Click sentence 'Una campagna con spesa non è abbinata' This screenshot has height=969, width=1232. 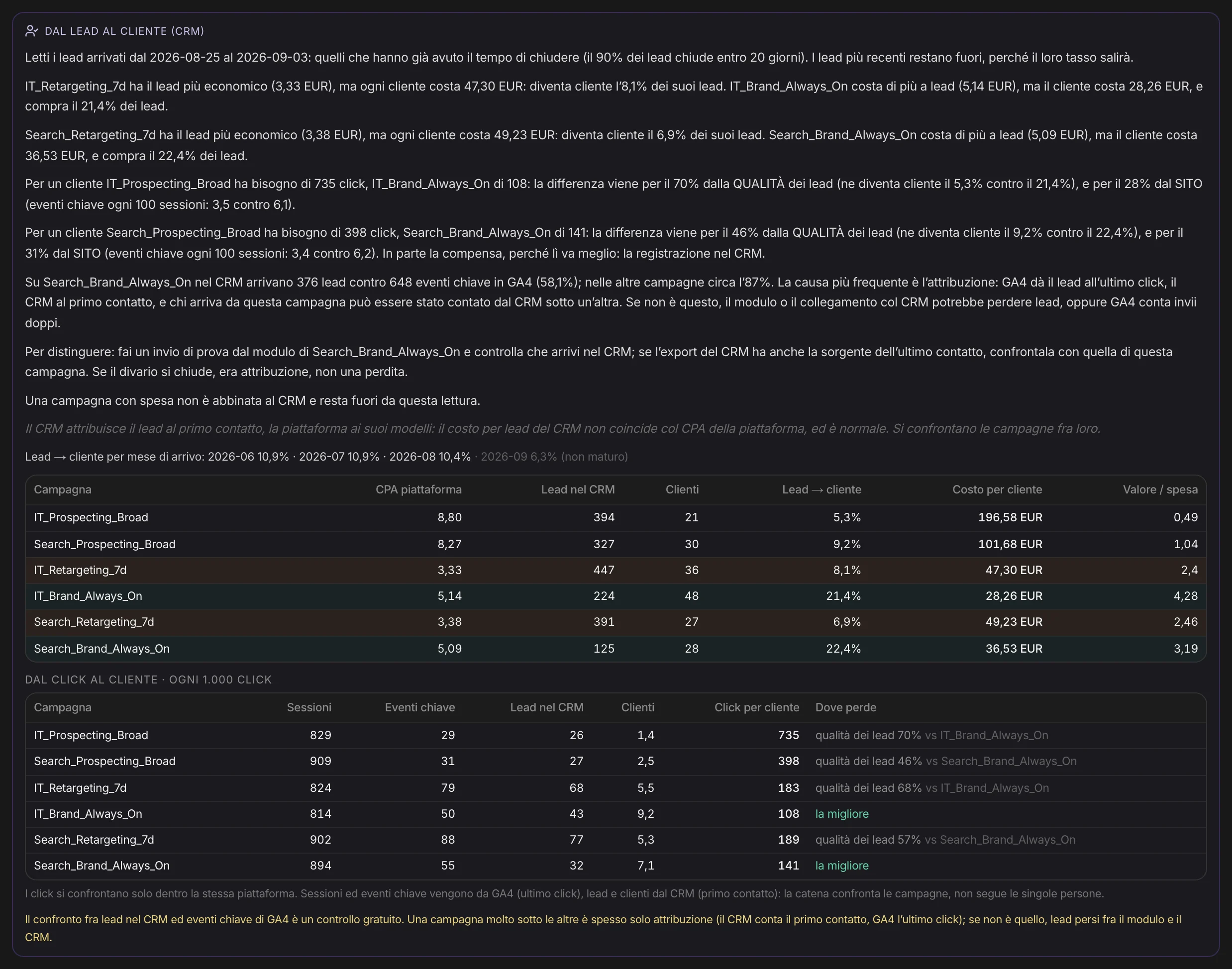pyautogui.click(x=253, y=400)
